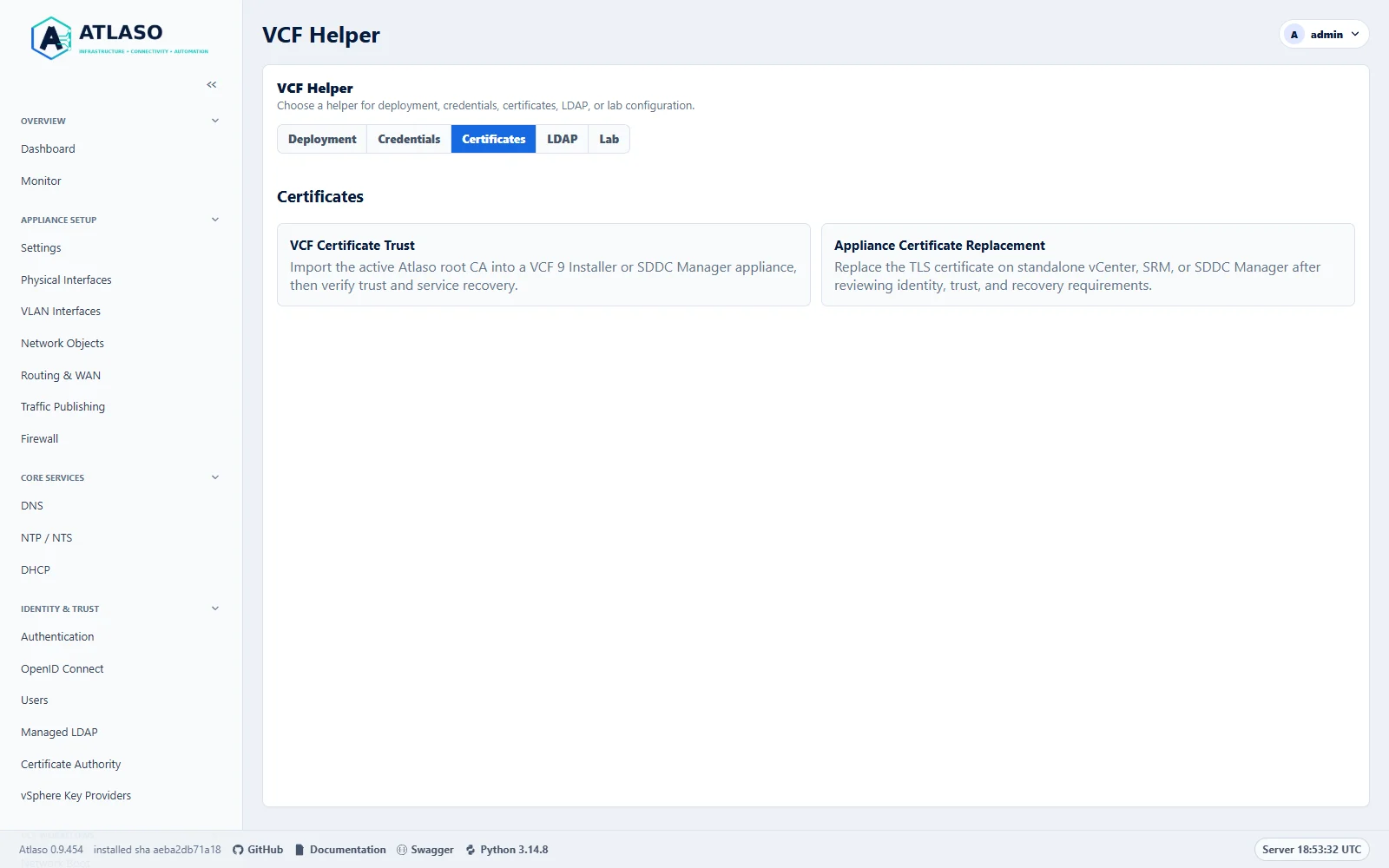Click the Python icon in footer
The width and height of the screenshot is (1389, 868).
pyautogui.click(x=471, y=850)
